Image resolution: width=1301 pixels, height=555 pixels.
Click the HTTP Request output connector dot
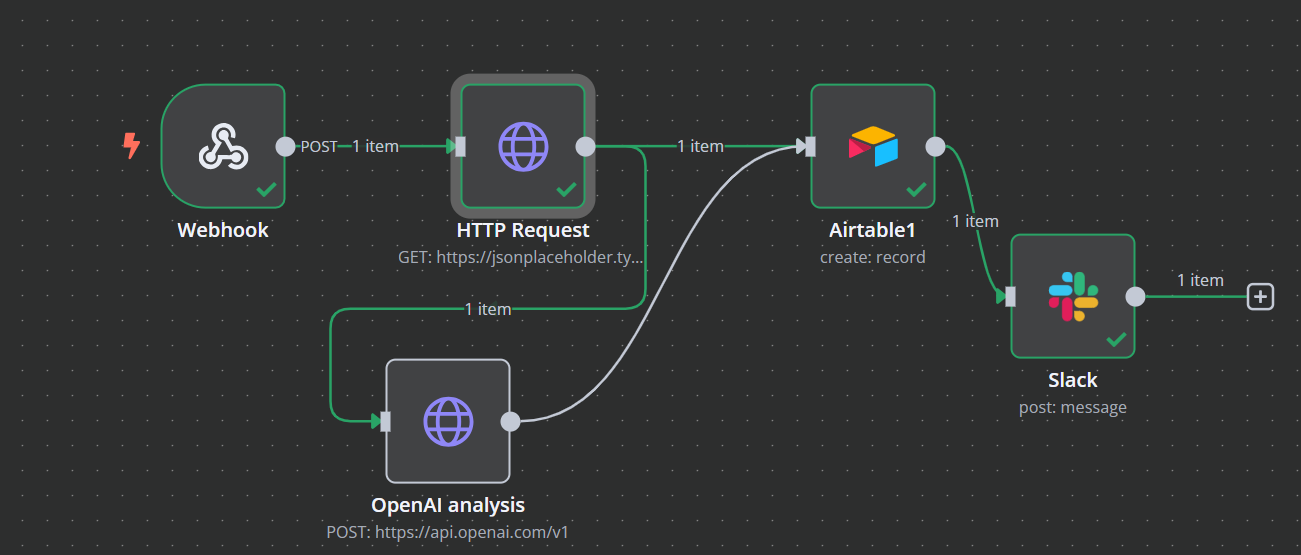(x=586, y=147)
